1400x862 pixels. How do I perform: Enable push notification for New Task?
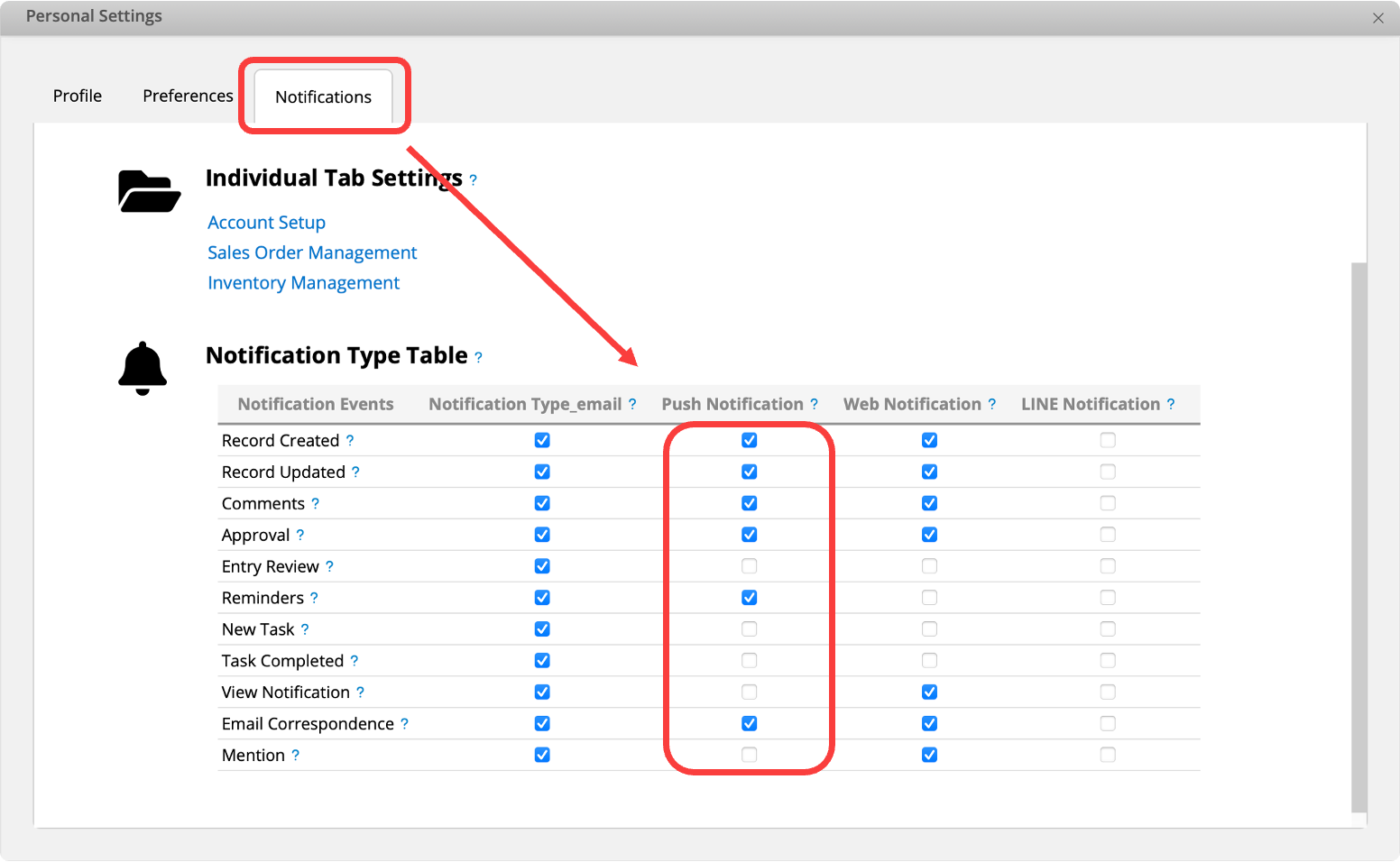(750, 629)
